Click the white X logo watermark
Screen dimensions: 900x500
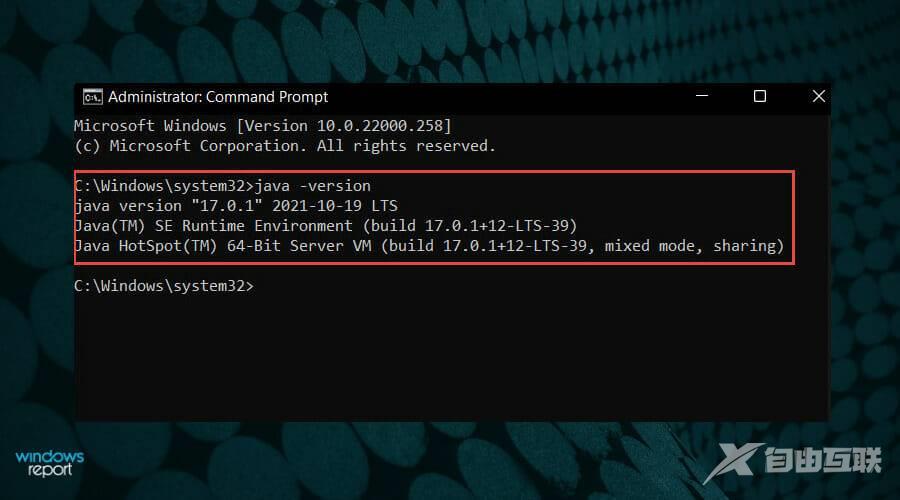coord(735,462)
